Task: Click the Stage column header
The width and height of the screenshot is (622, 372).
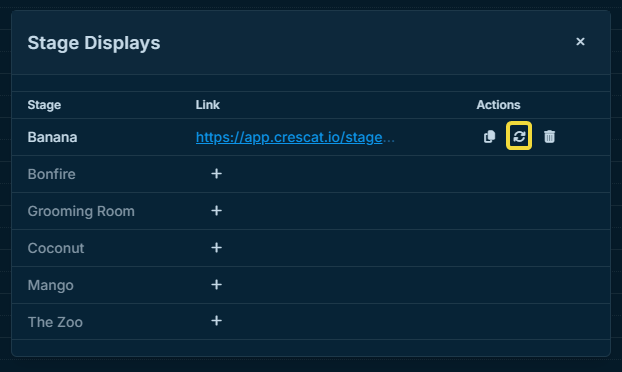Action: (44, 105)
